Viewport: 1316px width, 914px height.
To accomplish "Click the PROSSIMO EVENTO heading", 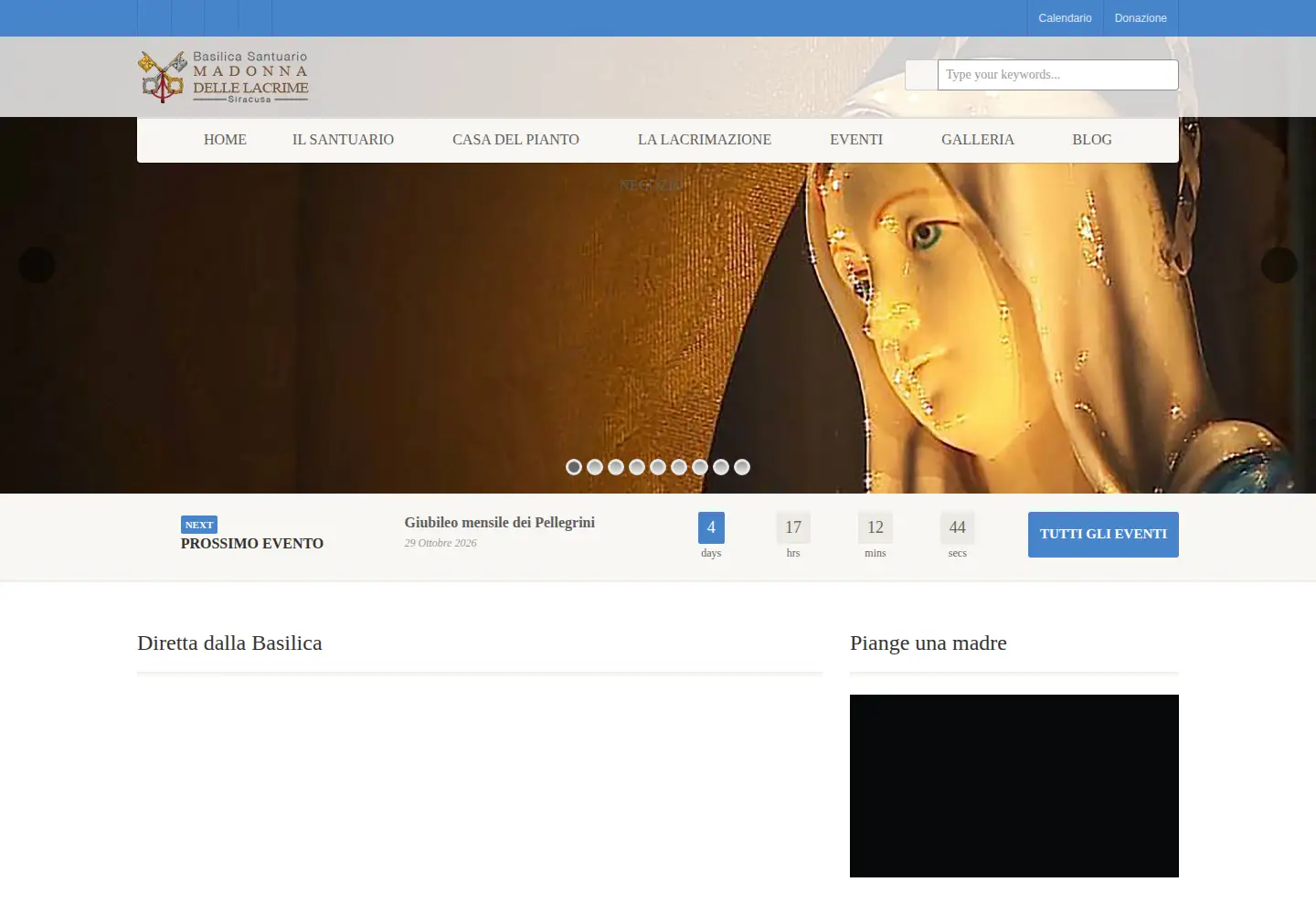I will pyautogui.click(x=252, y=544).
